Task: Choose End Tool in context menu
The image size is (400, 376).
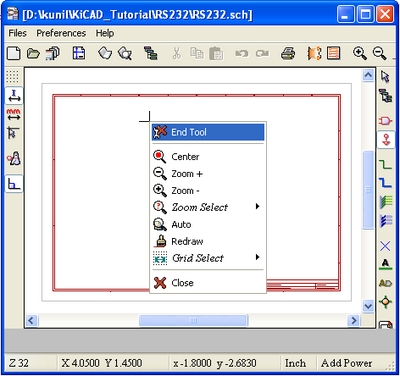Action: pyautogui.click(x=208, y=132)
